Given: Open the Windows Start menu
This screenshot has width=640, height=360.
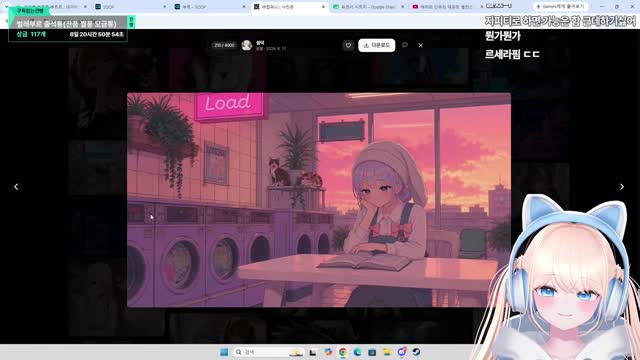Looking at the screenshot, I should point(224,352).
